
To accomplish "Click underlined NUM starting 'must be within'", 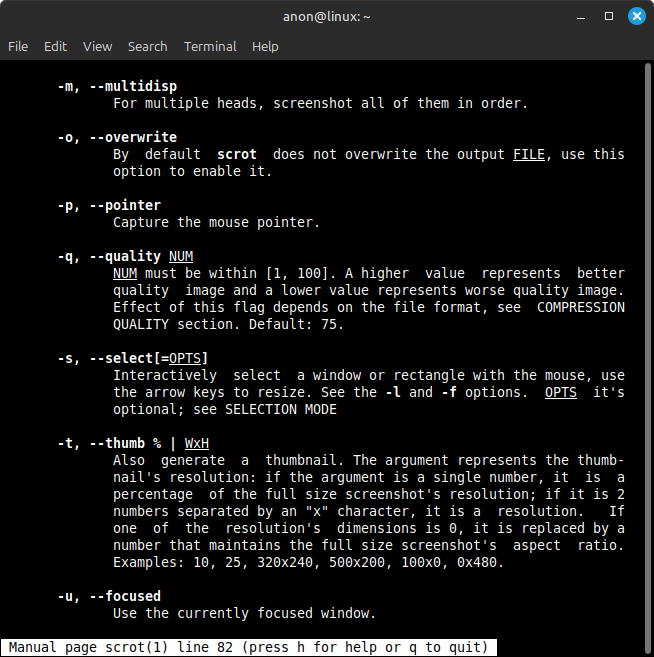I will click(x=125, y=274).
